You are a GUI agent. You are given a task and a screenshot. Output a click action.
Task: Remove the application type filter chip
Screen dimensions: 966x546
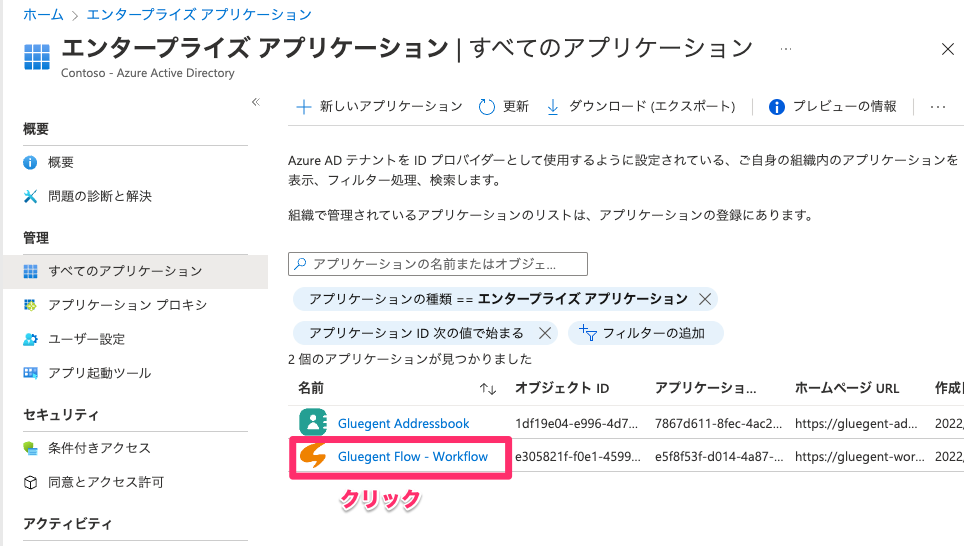pyautogui.click(x=704, y=299)
